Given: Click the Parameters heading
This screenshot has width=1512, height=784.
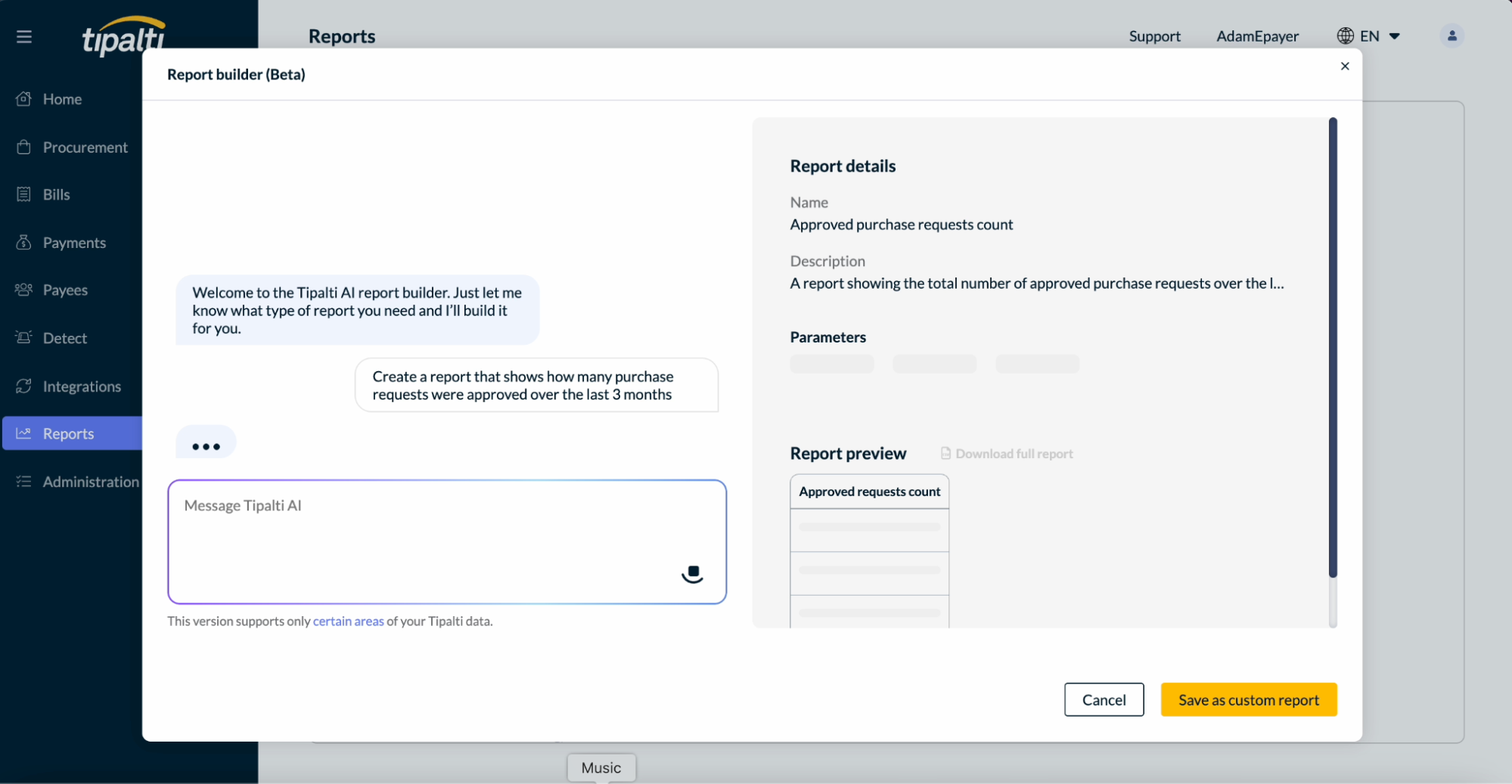Looking at the screenshot, I should coord(827,337).
